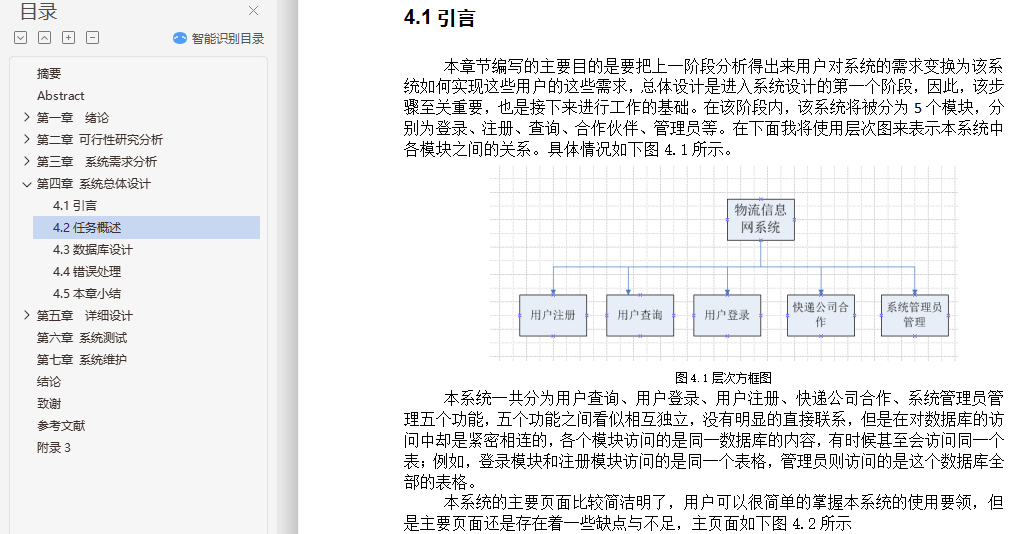
Task: Click the 用户查询 diagram box
Action: pyautogui.click(x=639, y=315)
